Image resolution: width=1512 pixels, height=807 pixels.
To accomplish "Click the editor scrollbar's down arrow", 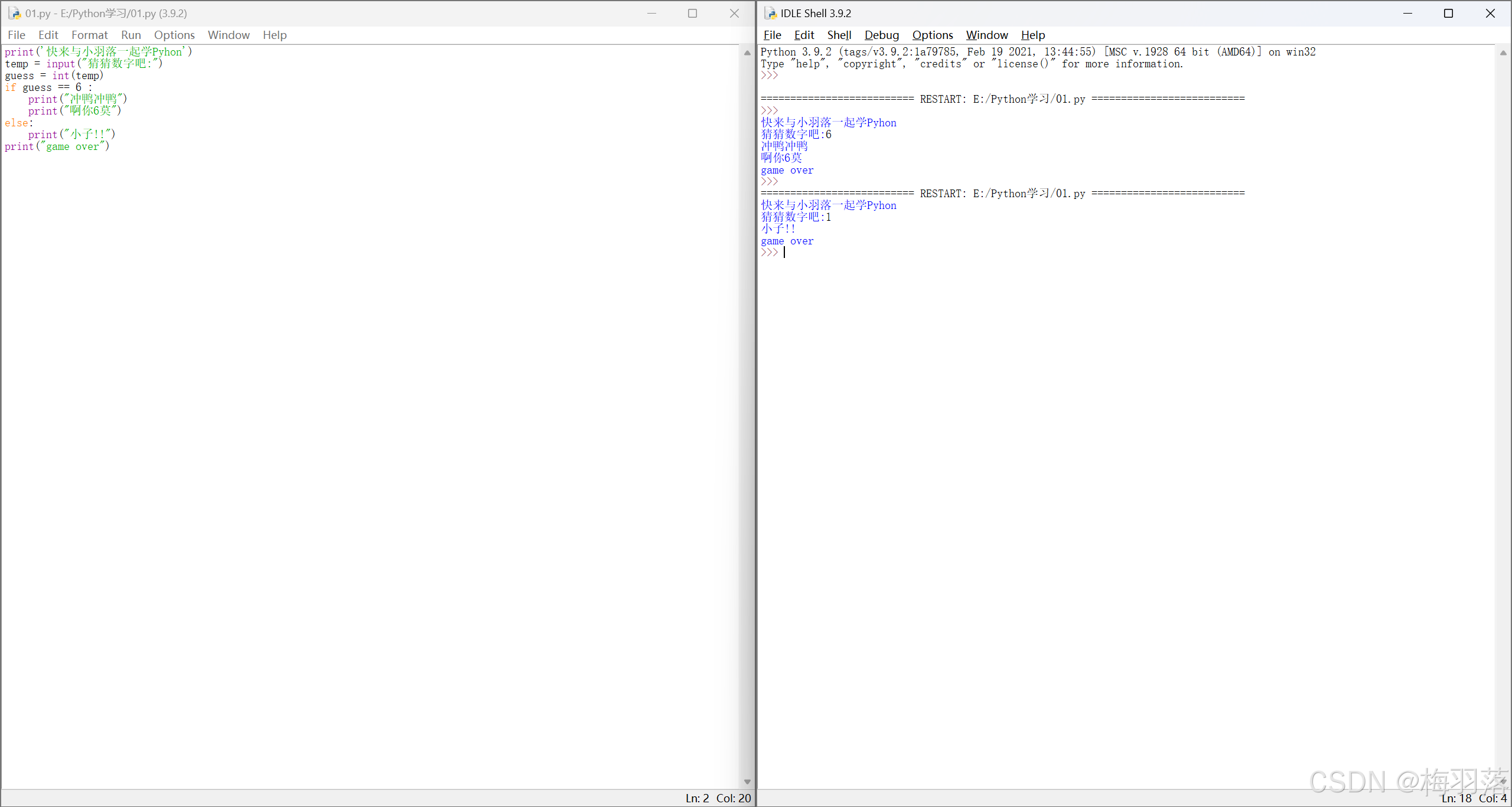I will tap(747, 782).
